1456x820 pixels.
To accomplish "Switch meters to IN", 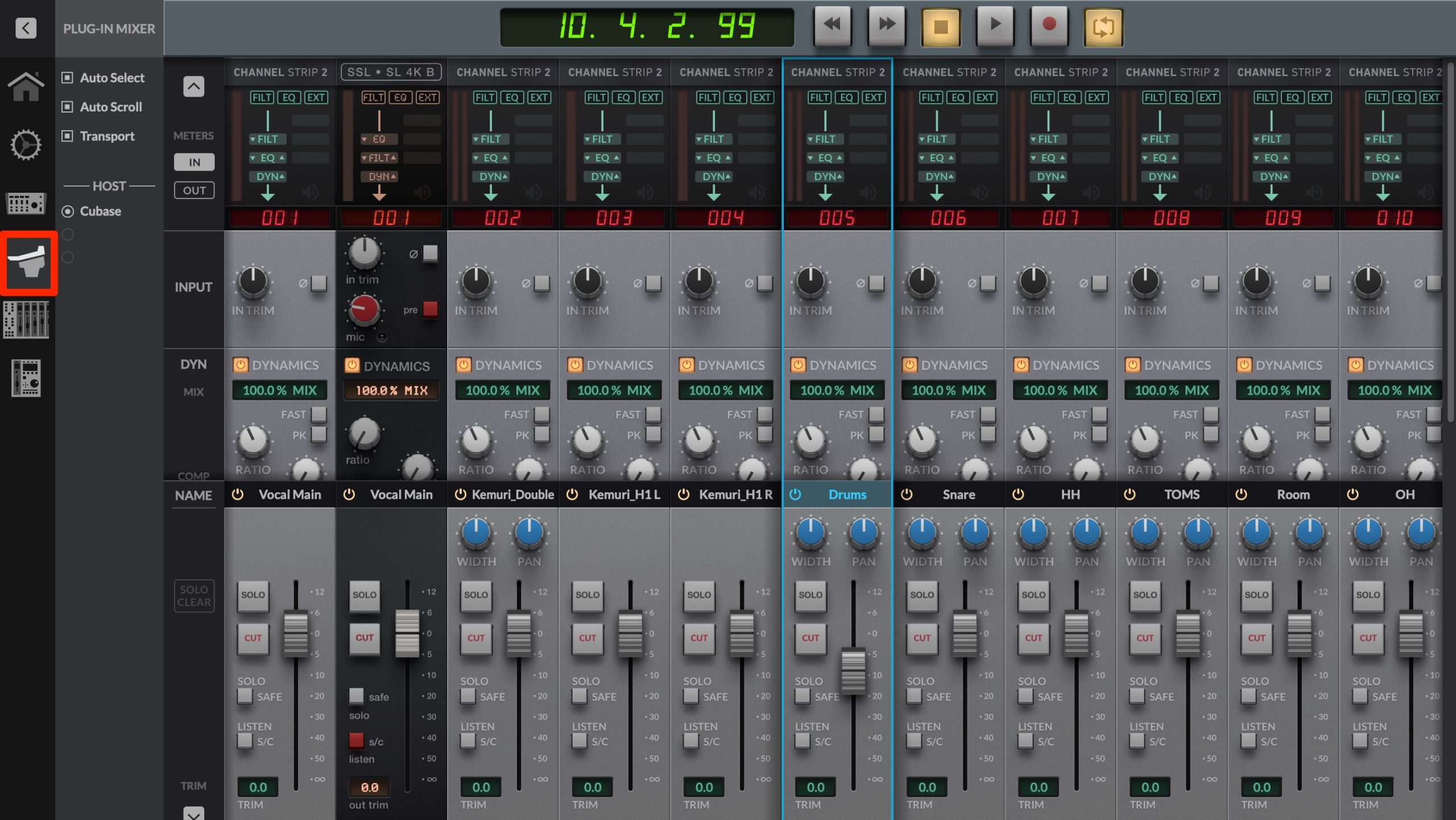I will pos(194,162).
